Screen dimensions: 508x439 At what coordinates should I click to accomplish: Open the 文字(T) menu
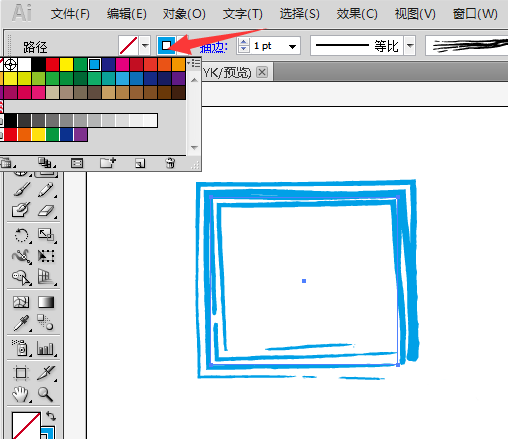tap(243, 14)
